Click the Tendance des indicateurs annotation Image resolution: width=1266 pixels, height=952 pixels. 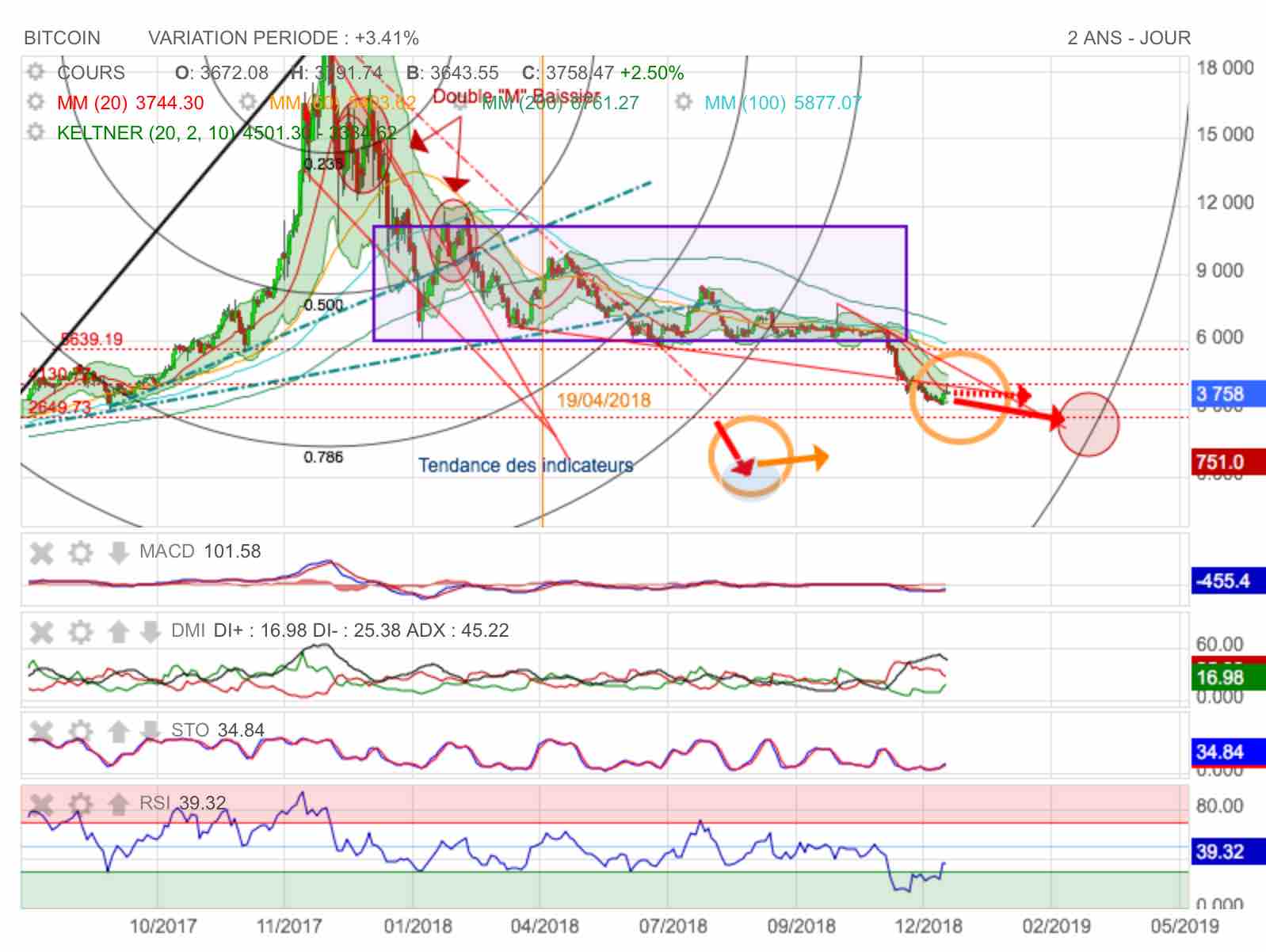526,465
